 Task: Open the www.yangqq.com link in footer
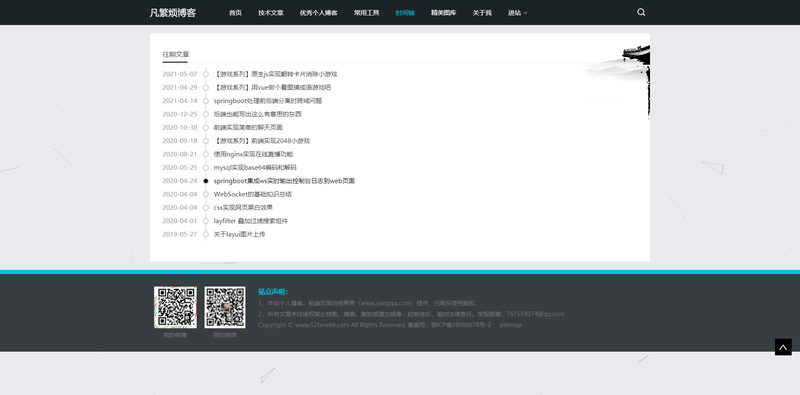pyautogui.click(x=386, y=303)
